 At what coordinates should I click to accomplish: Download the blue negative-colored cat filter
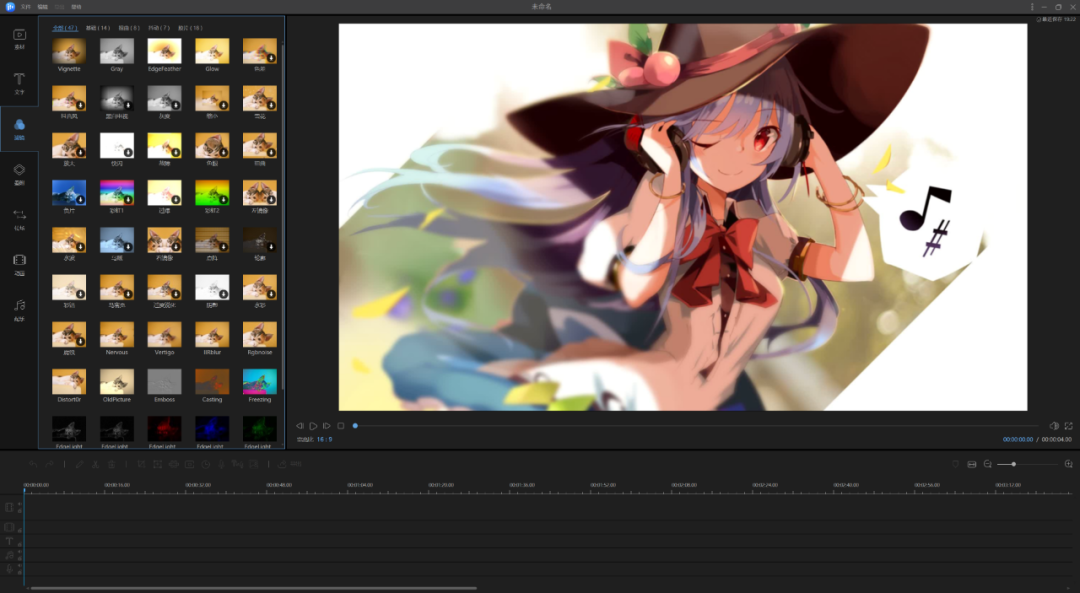coord(81,200)
